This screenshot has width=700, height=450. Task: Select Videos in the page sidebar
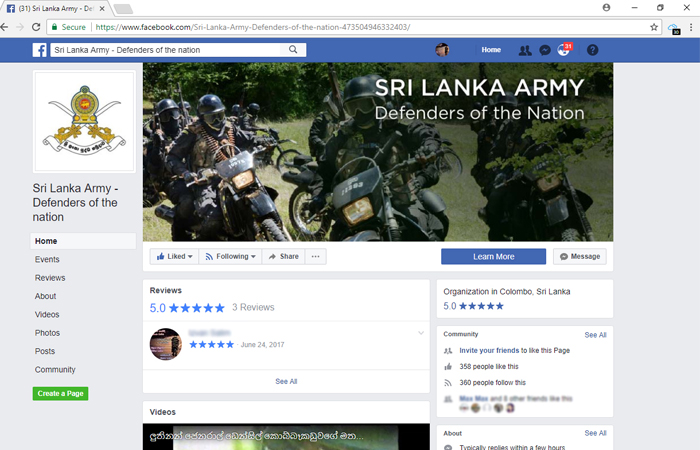click(47, 314)
